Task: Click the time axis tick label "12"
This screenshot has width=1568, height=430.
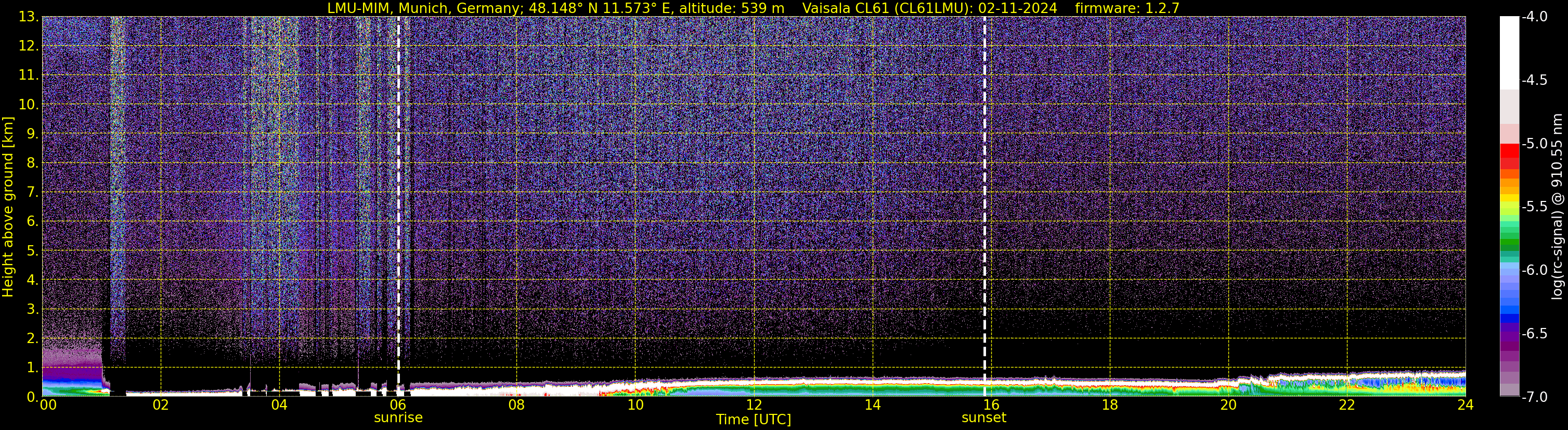Action: click(754, 405)
